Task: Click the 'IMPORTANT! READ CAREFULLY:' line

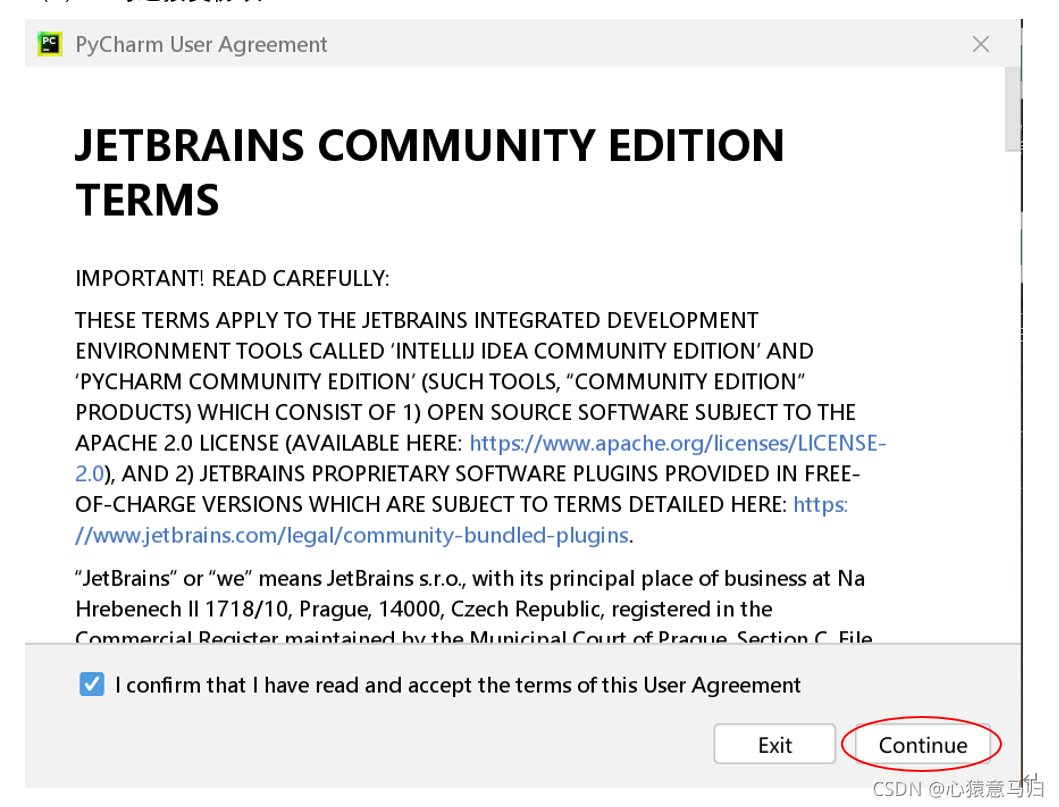Action: click(x=232, y=278)
